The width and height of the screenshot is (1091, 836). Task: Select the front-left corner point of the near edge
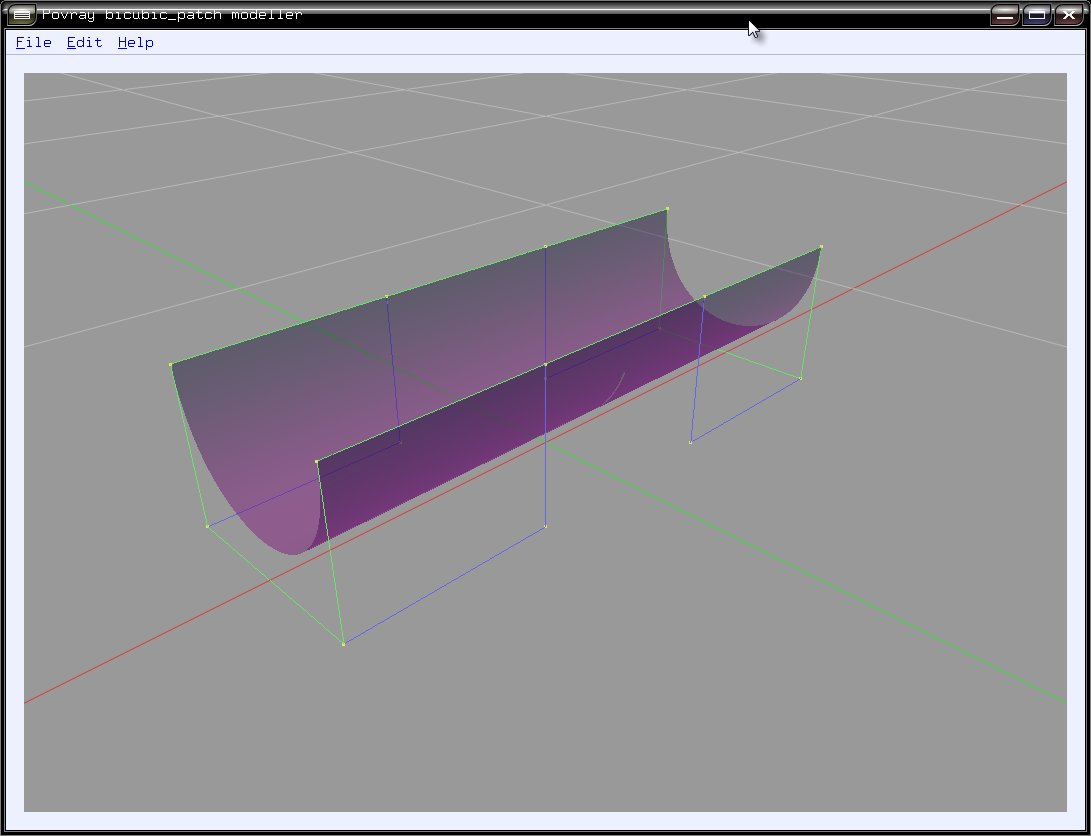[317, 462]
